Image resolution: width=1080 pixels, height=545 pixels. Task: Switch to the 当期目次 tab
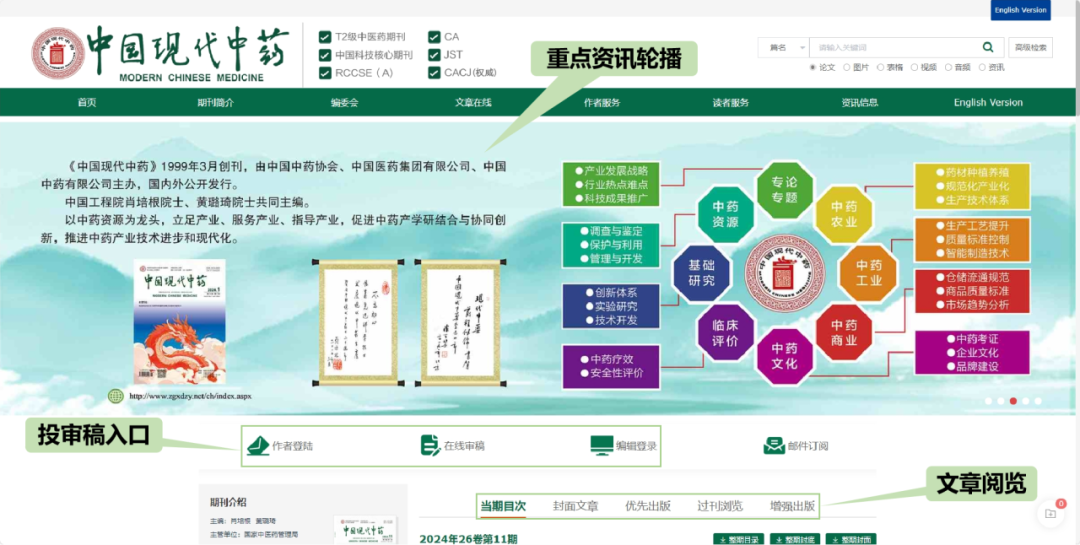[x=503, y=506]
